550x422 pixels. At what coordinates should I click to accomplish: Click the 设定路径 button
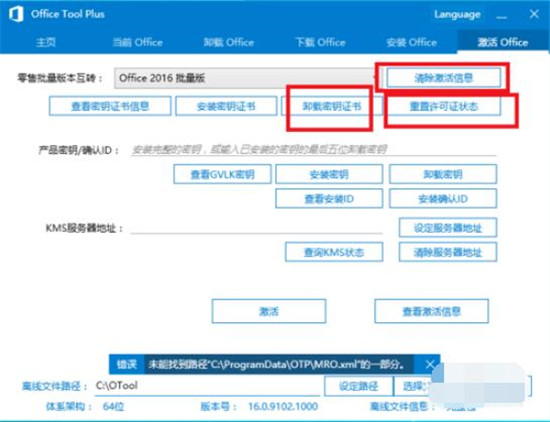(358, 386)
